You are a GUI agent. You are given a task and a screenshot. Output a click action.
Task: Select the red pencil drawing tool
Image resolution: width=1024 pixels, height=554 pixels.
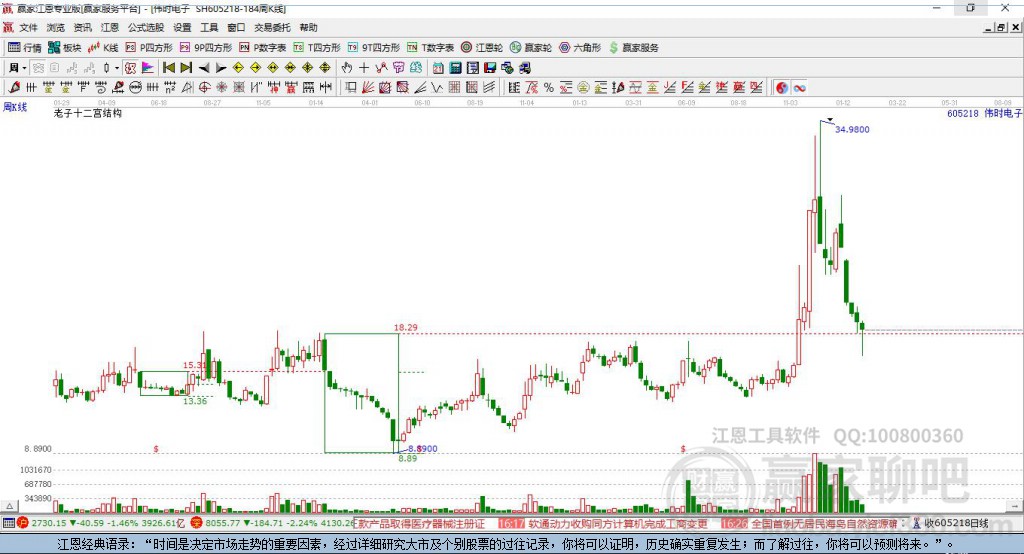(x=14, y=88)
